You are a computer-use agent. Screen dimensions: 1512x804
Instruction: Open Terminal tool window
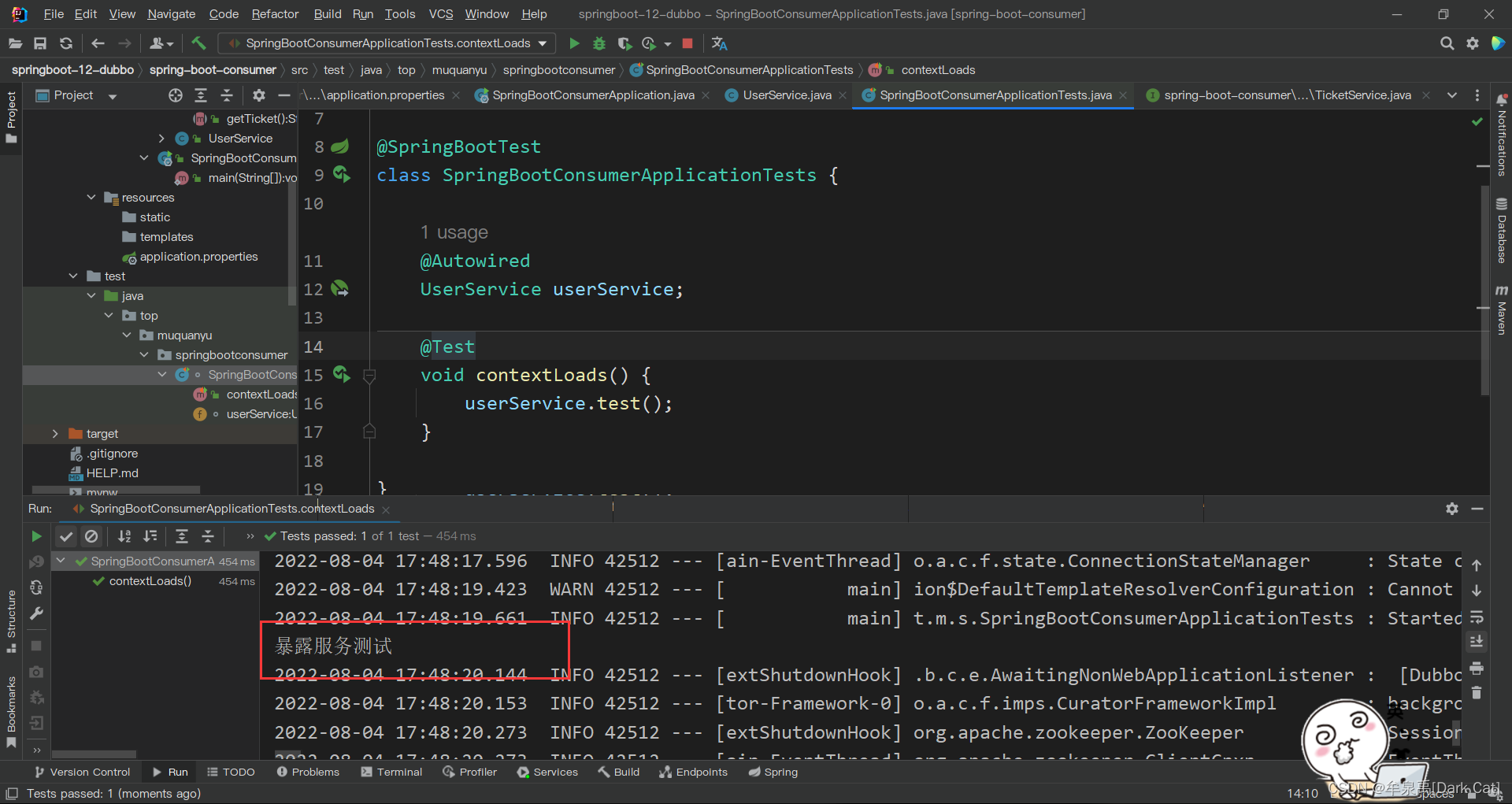click(391, 772)
